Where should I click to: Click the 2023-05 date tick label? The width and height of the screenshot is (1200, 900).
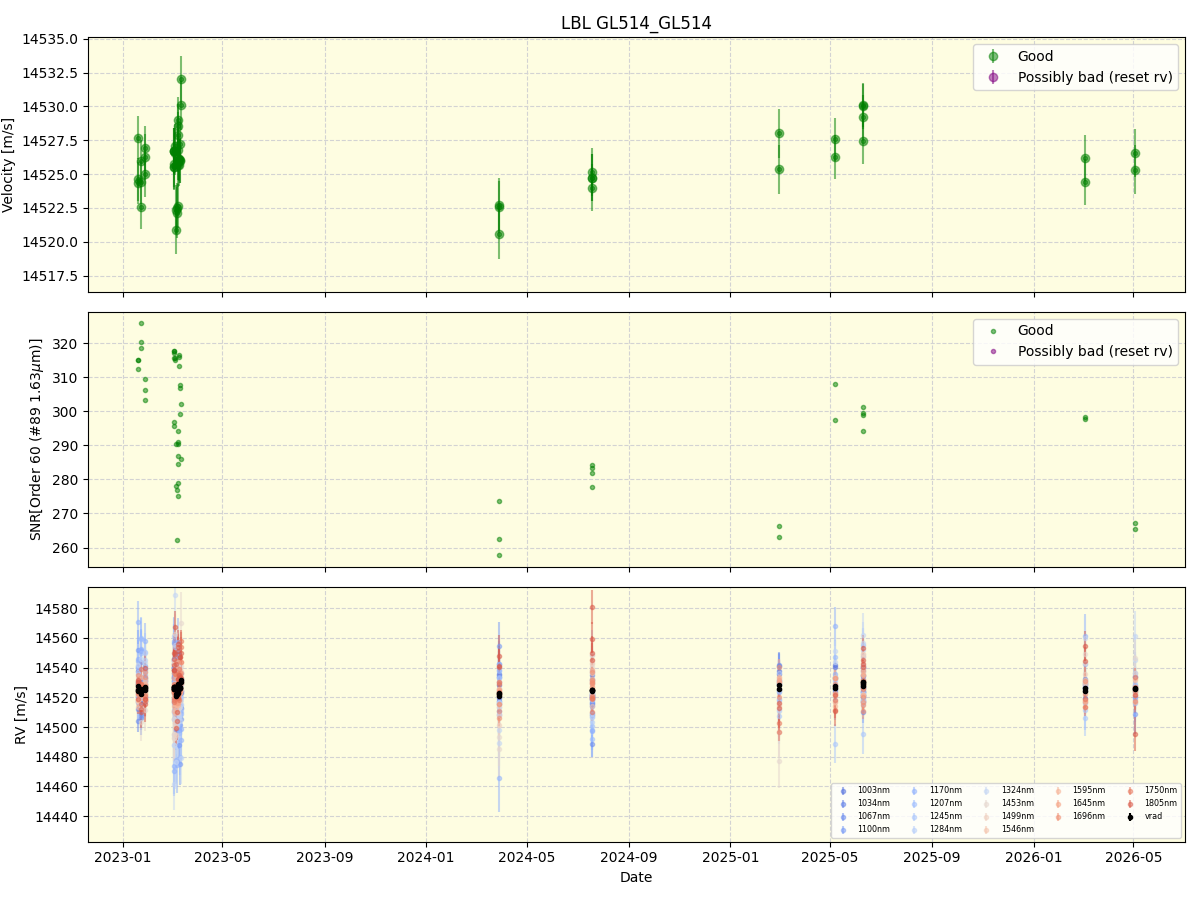tap(222, 857)
